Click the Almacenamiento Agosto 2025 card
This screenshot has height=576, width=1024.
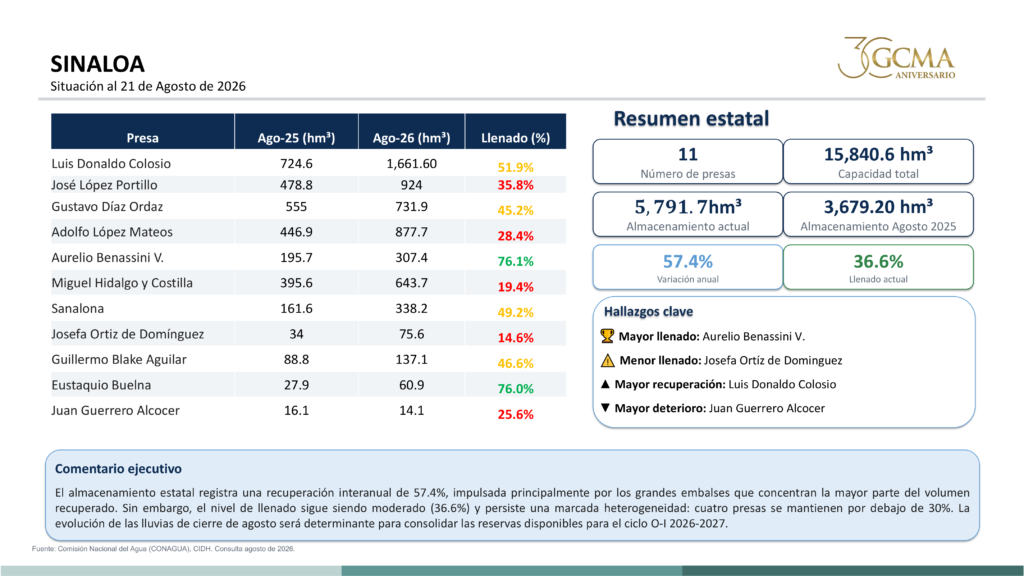[878, 214]
